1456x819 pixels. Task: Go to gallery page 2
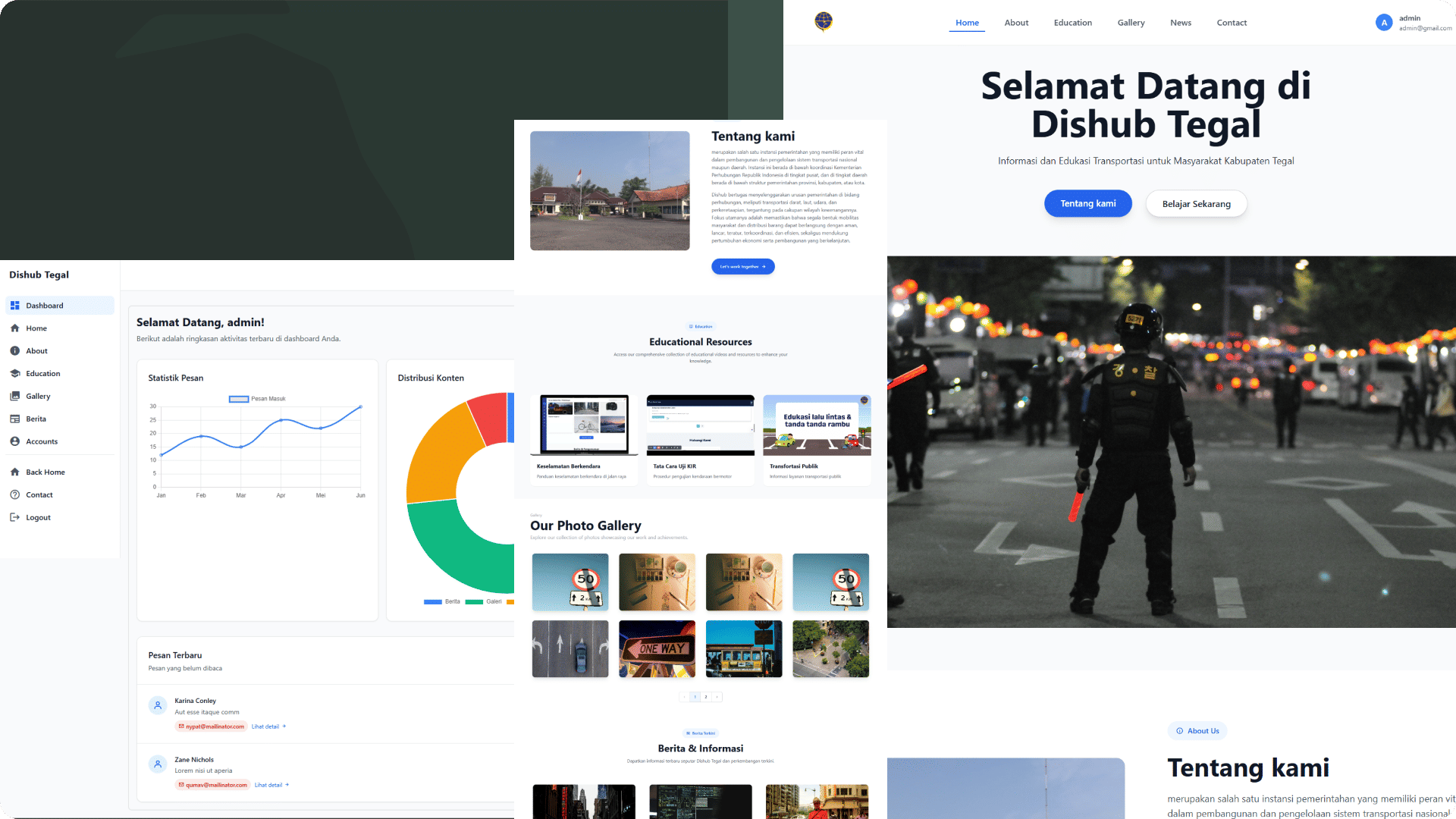click(x=706, y=697)
